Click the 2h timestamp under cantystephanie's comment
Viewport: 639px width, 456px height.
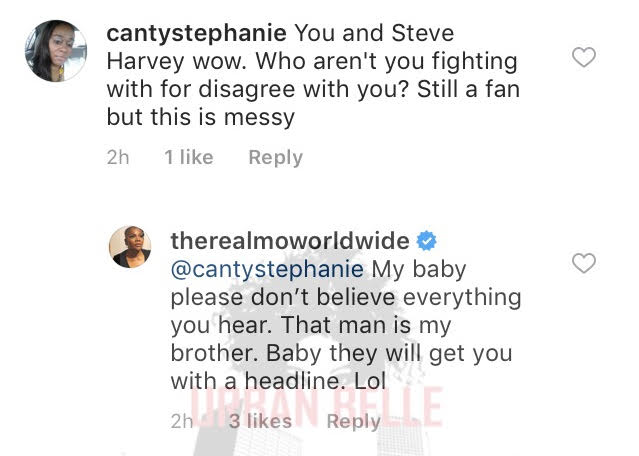[x=118, y=157]
